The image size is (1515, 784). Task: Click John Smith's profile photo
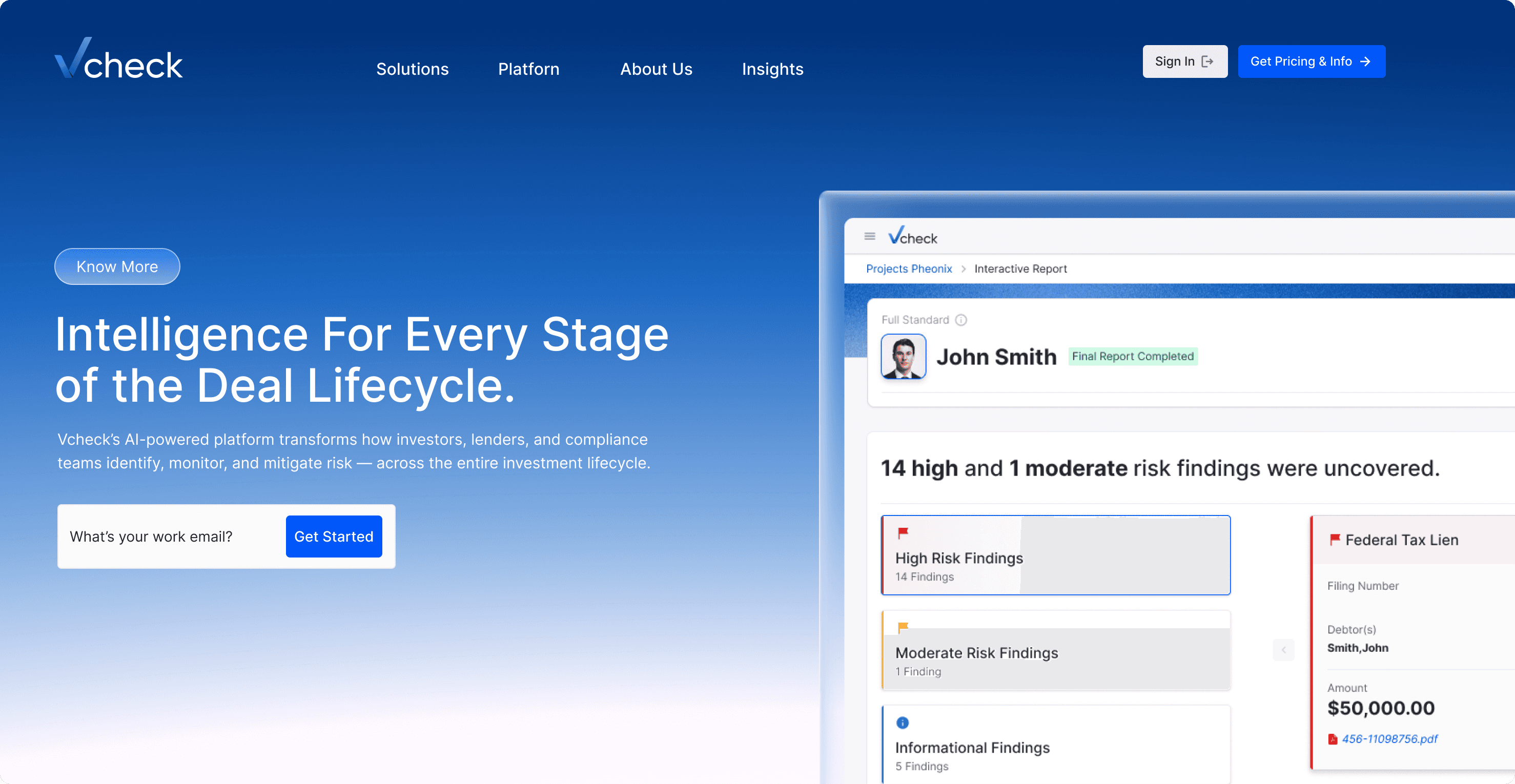(904, 357)
